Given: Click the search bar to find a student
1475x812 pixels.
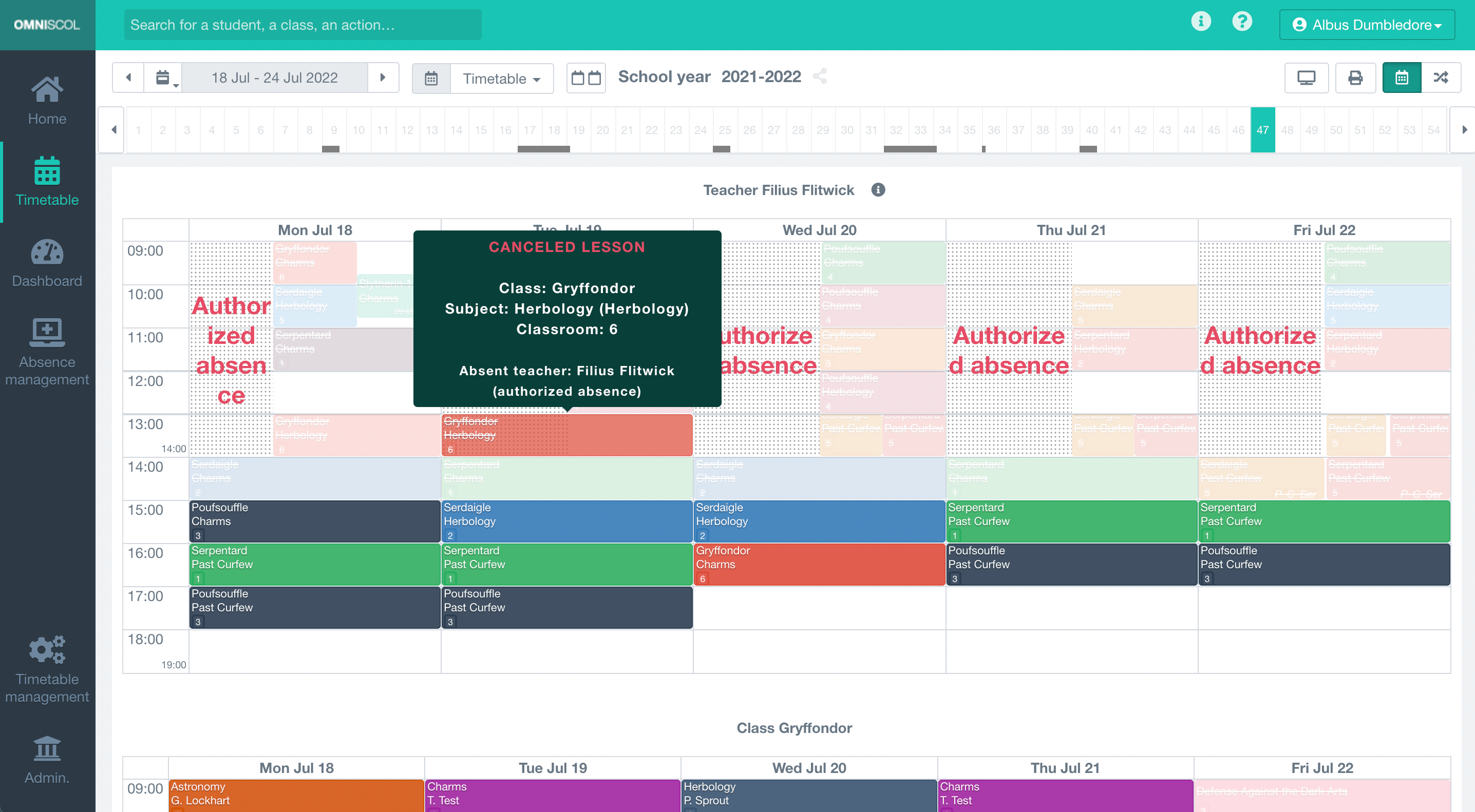Looking at the screenshot, I should 303,25.
